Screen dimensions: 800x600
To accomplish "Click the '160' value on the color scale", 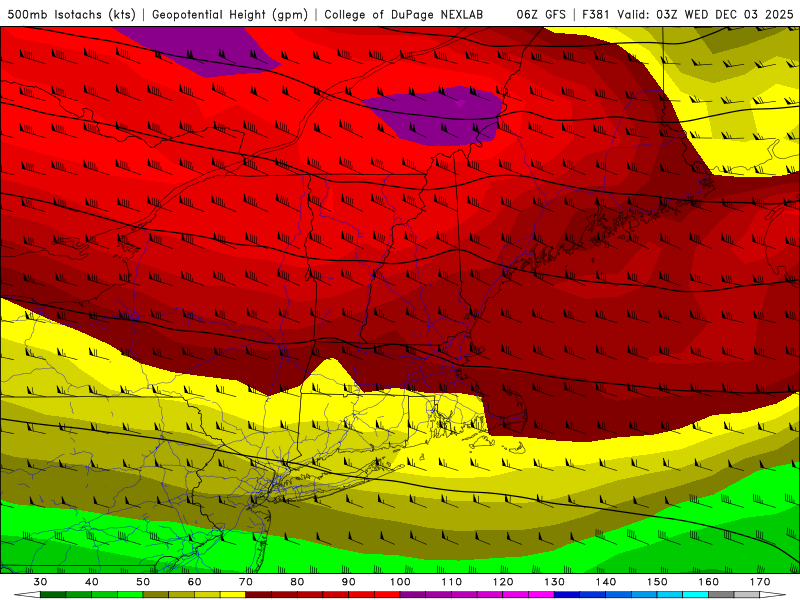I will [708, 582].
